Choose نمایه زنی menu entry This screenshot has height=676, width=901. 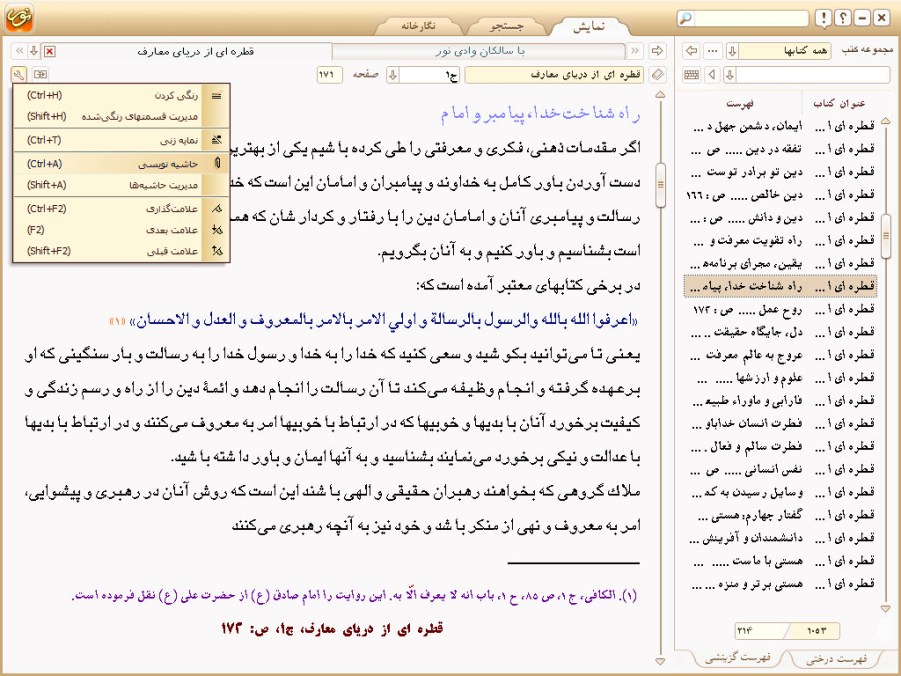121,140
